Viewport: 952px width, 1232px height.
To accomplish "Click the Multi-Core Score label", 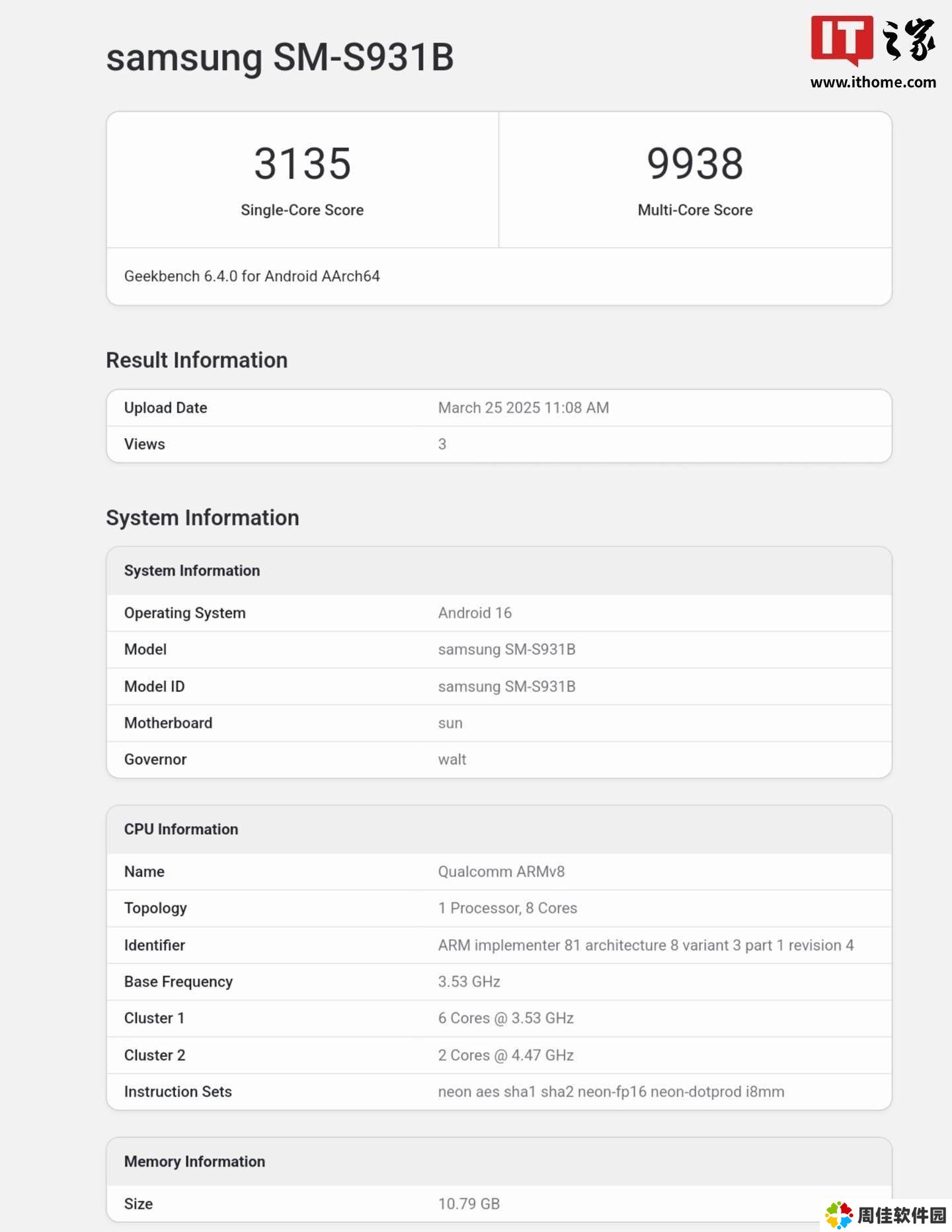I will coord(695,210).
